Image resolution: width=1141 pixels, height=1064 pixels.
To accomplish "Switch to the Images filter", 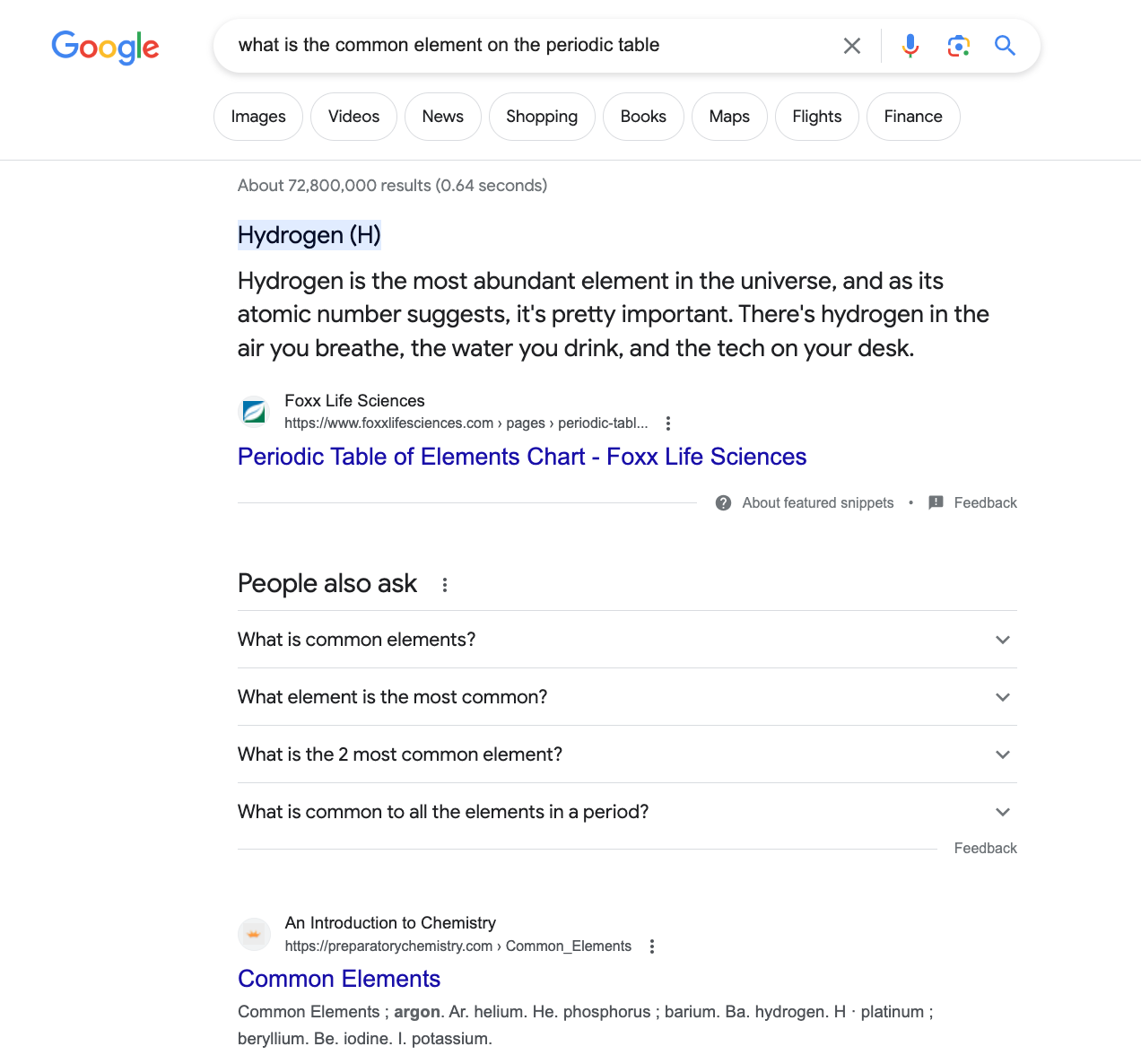I will [258, 117].
